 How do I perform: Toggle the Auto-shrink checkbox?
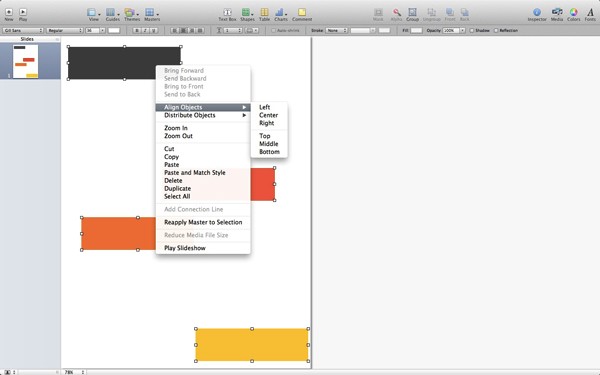(273, 30)
